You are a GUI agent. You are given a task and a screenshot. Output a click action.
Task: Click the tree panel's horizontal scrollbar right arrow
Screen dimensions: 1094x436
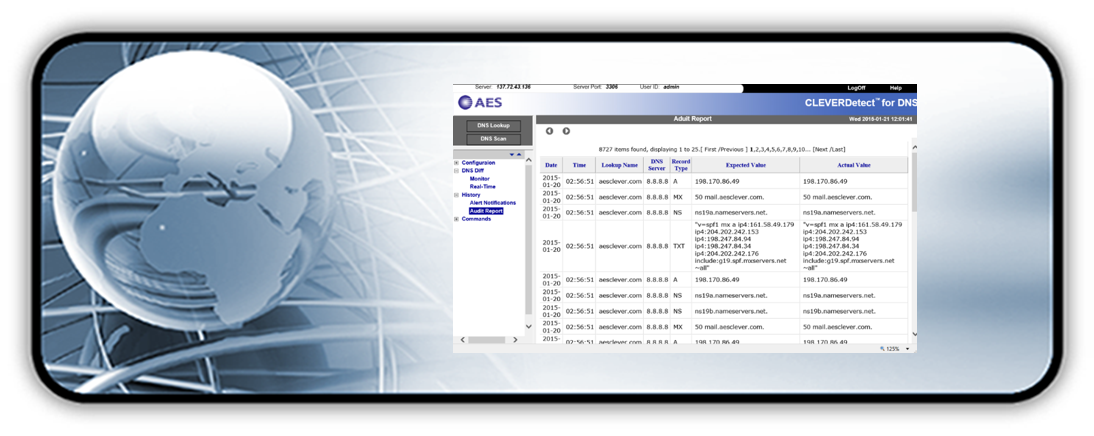pyautogui.click(x=515, y=340)
